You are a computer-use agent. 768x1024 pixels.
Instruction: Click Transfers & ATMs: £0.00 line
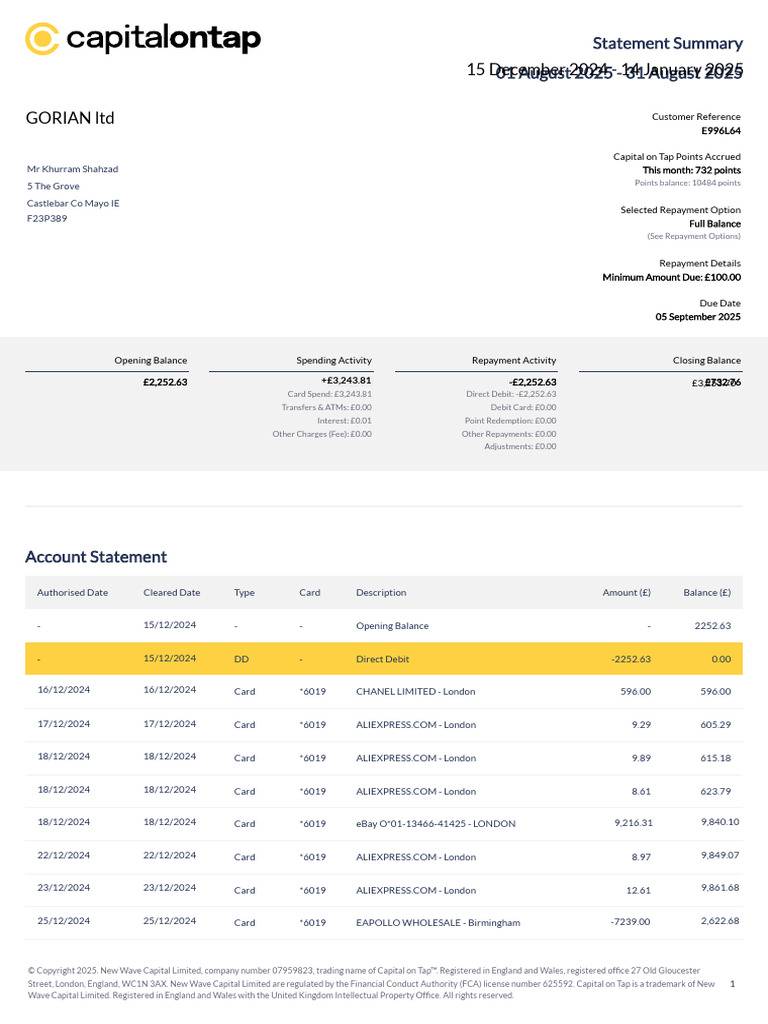[x=327, y=408]
